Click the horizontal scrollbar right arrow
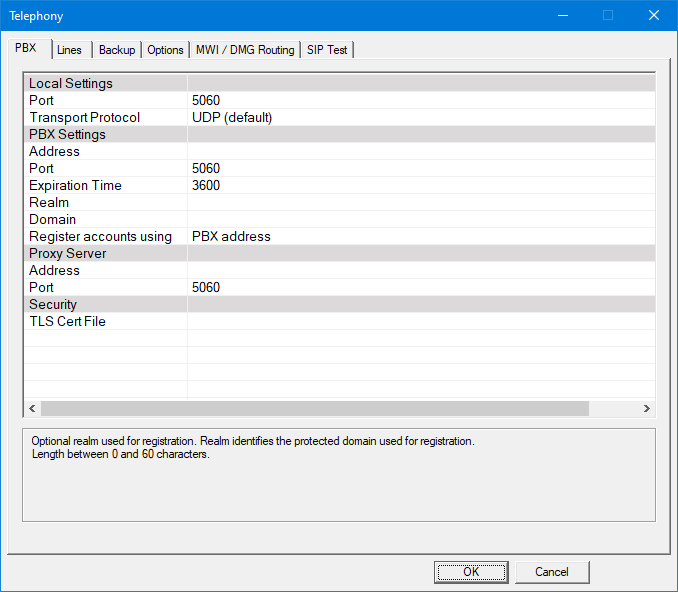This screenshot has height=592, width=678. (x=647, y=408)
